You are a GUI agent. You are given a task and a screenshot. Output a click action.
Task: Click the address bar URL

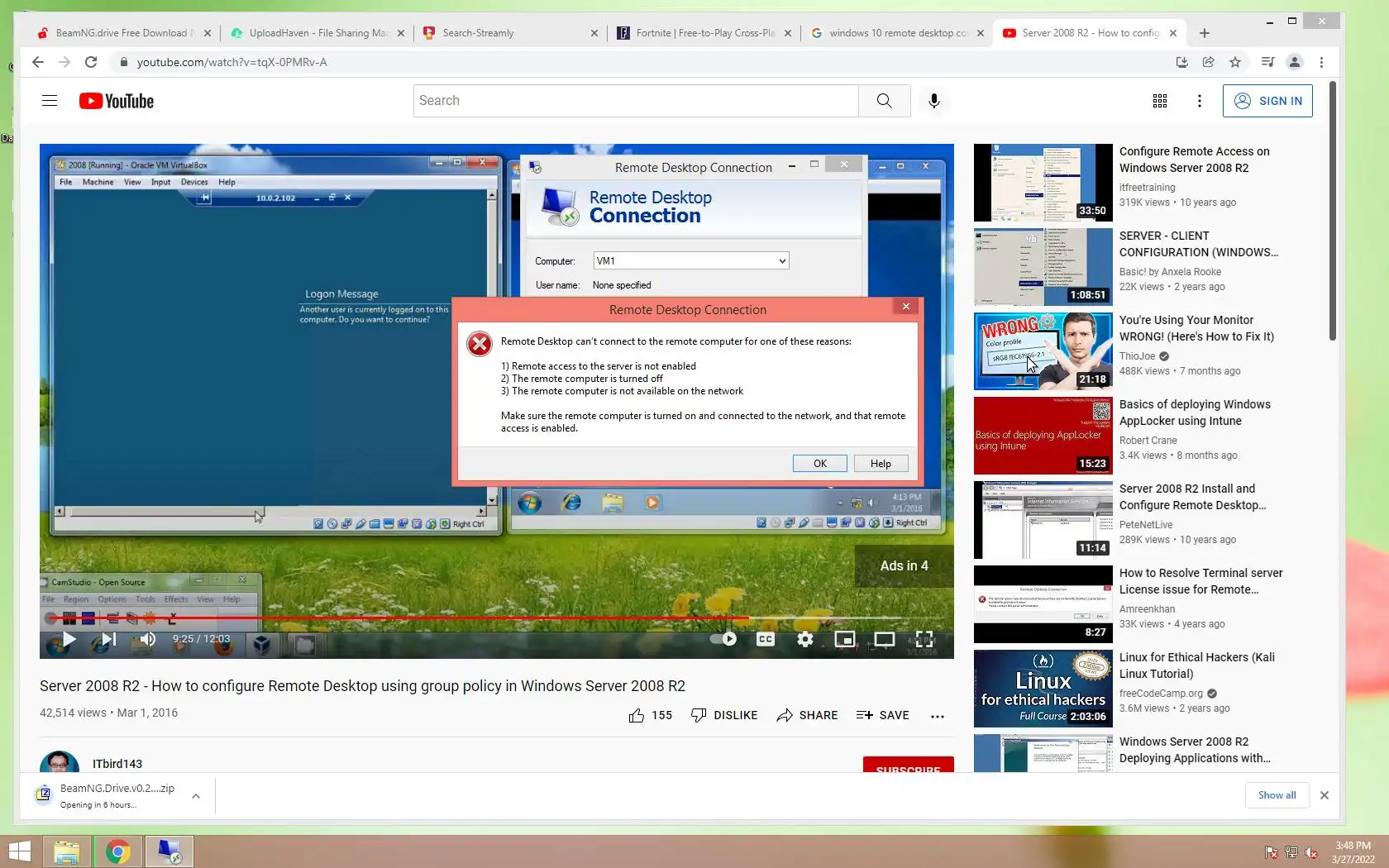(231, 62)
